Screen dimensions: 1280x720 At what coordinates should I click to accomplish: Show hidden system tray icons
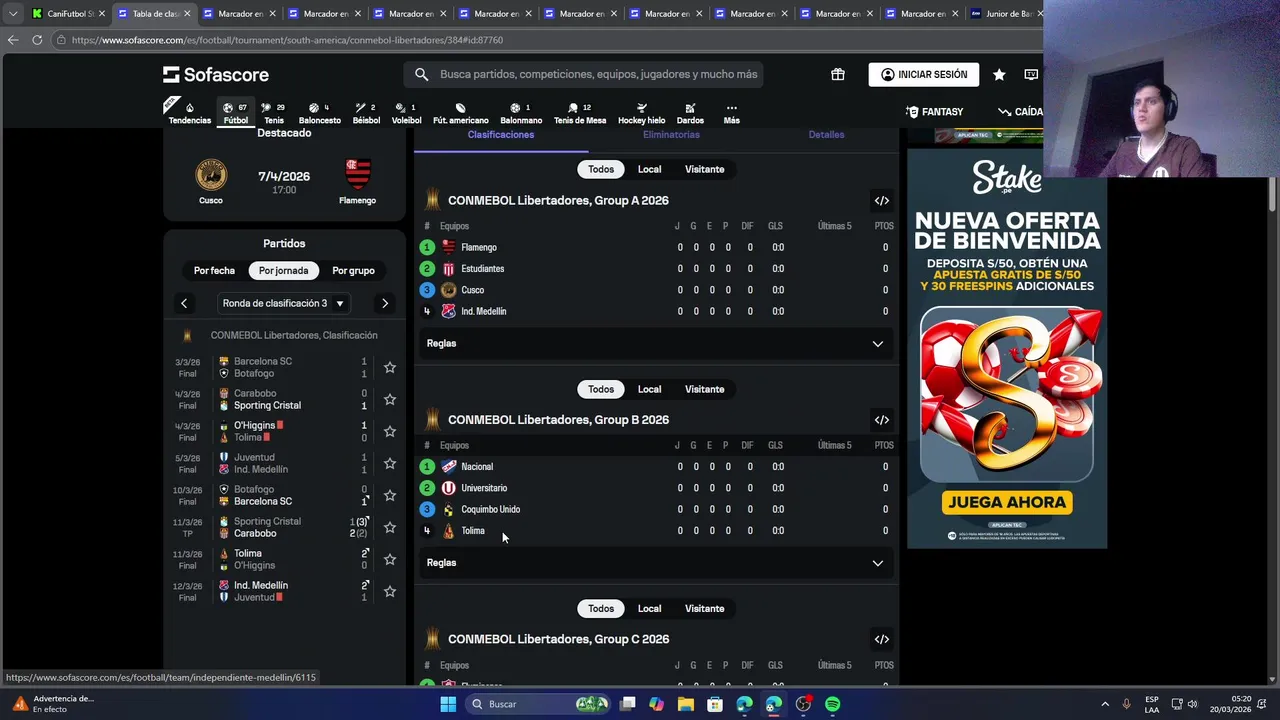[x=1105, y=704]
